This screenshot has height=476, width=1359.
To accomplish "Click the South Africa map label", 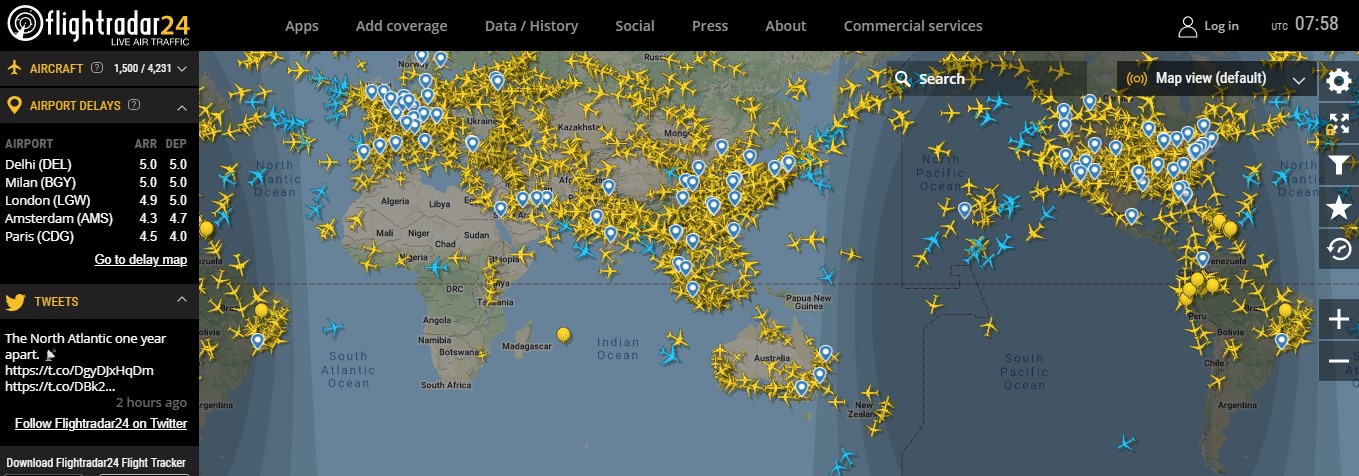I will click(x=446, y=385).
